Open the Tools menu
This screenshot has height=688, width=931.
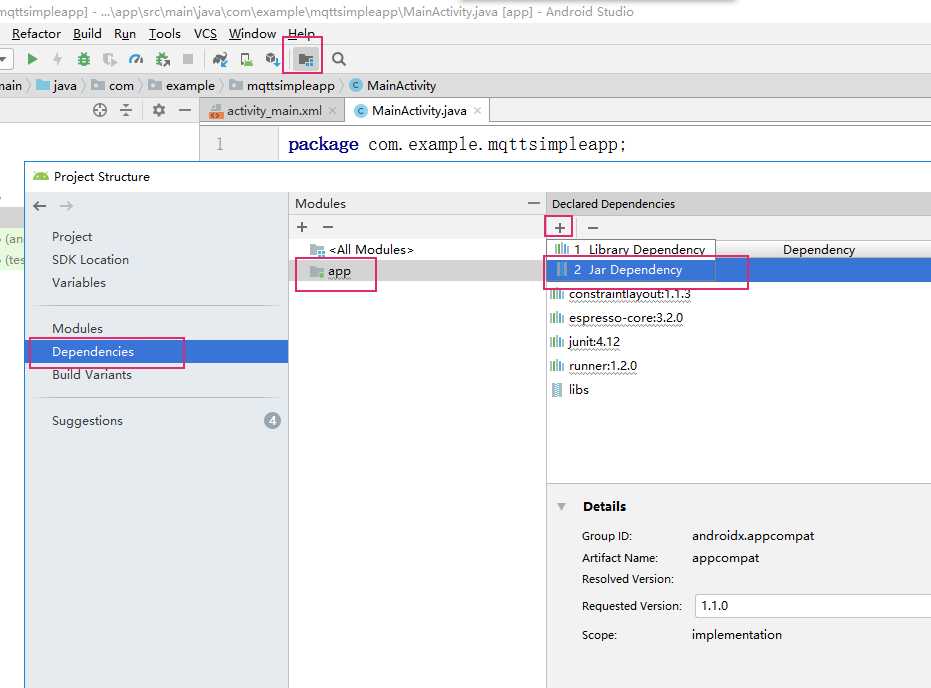click(164, 34)
